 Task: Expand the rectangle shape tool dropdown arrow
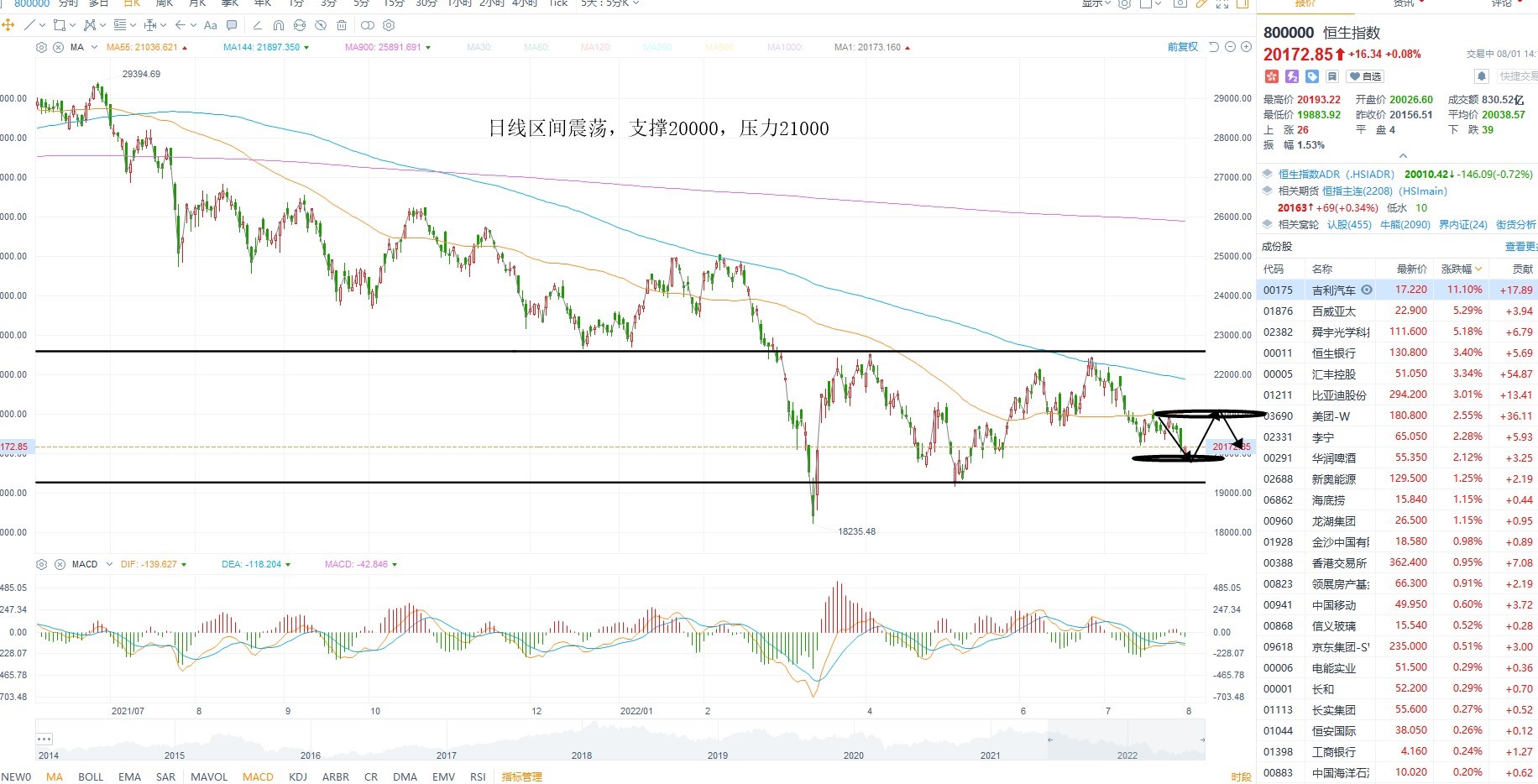73,25
